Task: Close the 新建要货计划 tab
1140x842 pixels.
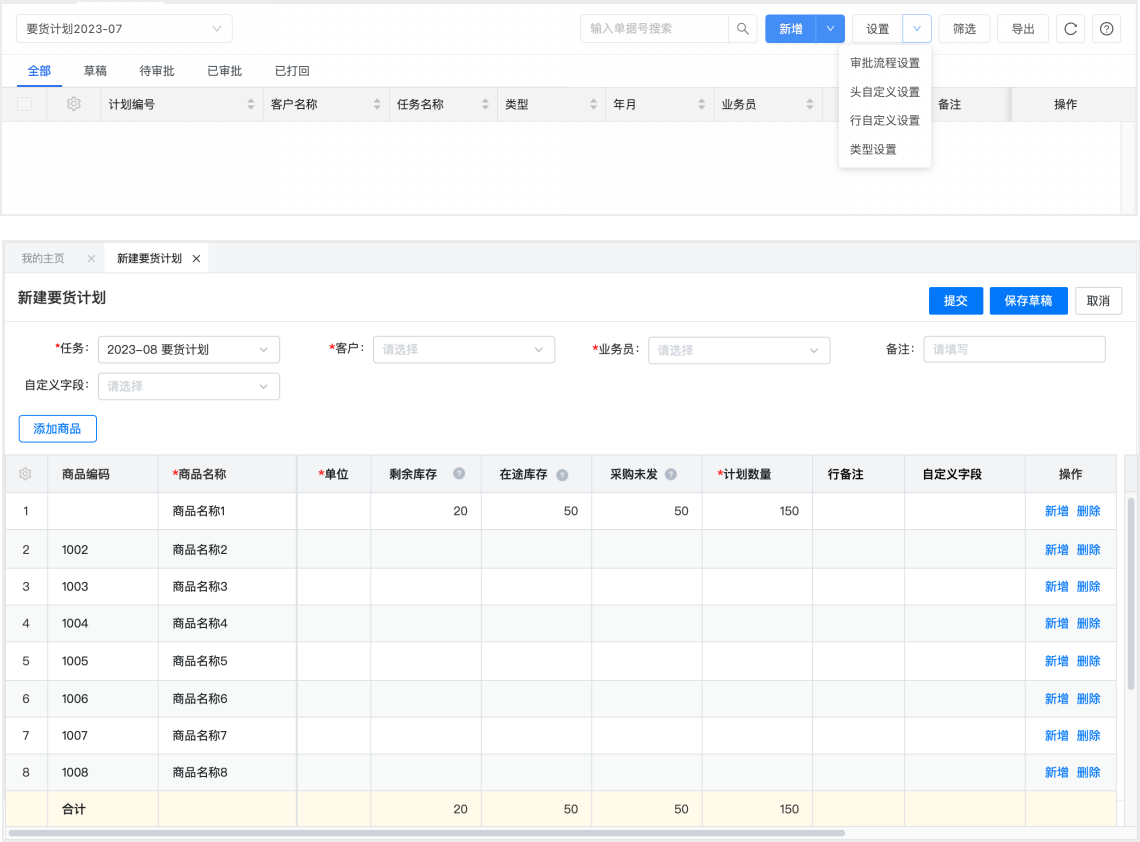Action: click(x=196, y=258)
